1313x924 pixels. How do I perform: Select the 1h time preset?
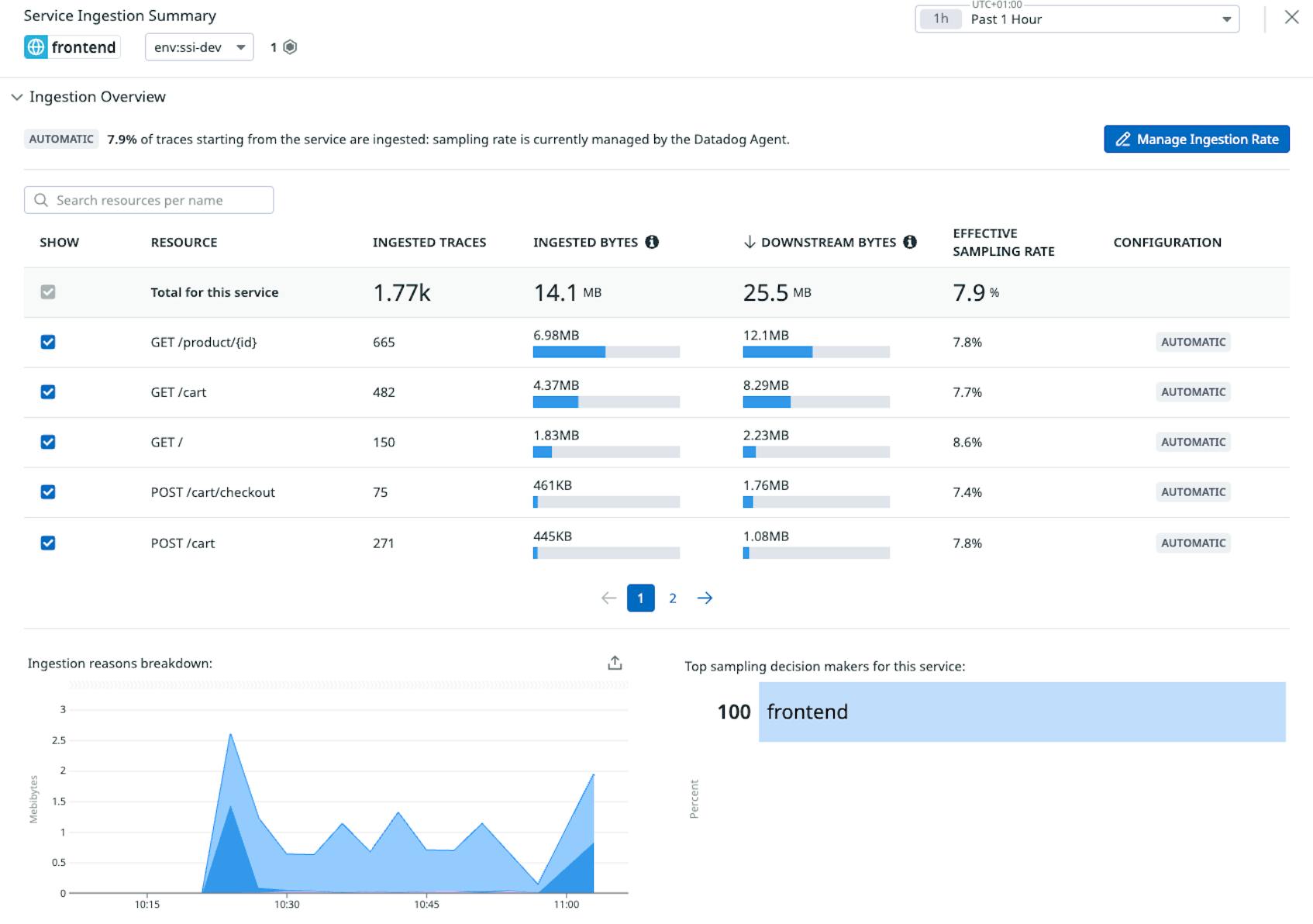[x=939, y=19]
